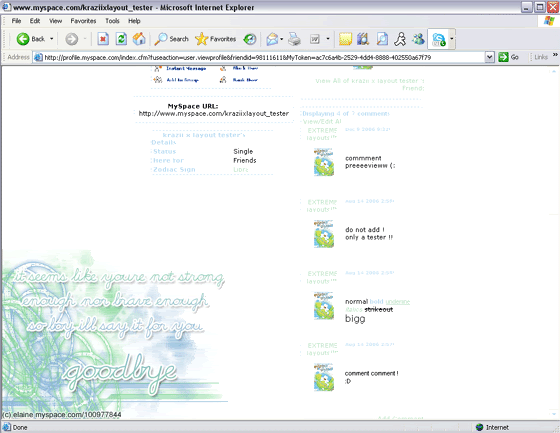Open the File menu
This screenshot has height=433, width=560.
pyautogui.click(x=16, y=21)
